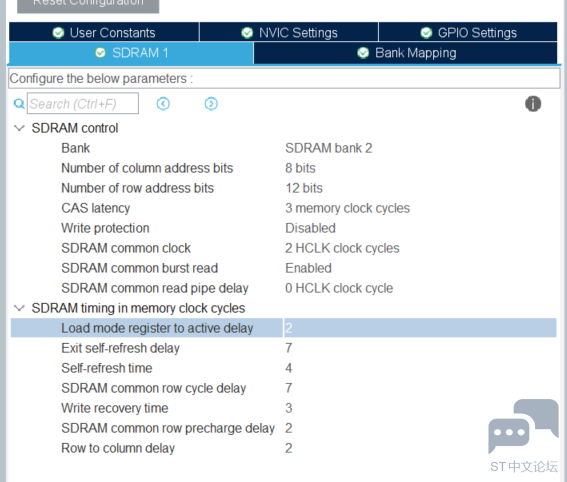Screen dimensions: 567x482
Task: Select the Write protection parameter label
Action: 105,228
